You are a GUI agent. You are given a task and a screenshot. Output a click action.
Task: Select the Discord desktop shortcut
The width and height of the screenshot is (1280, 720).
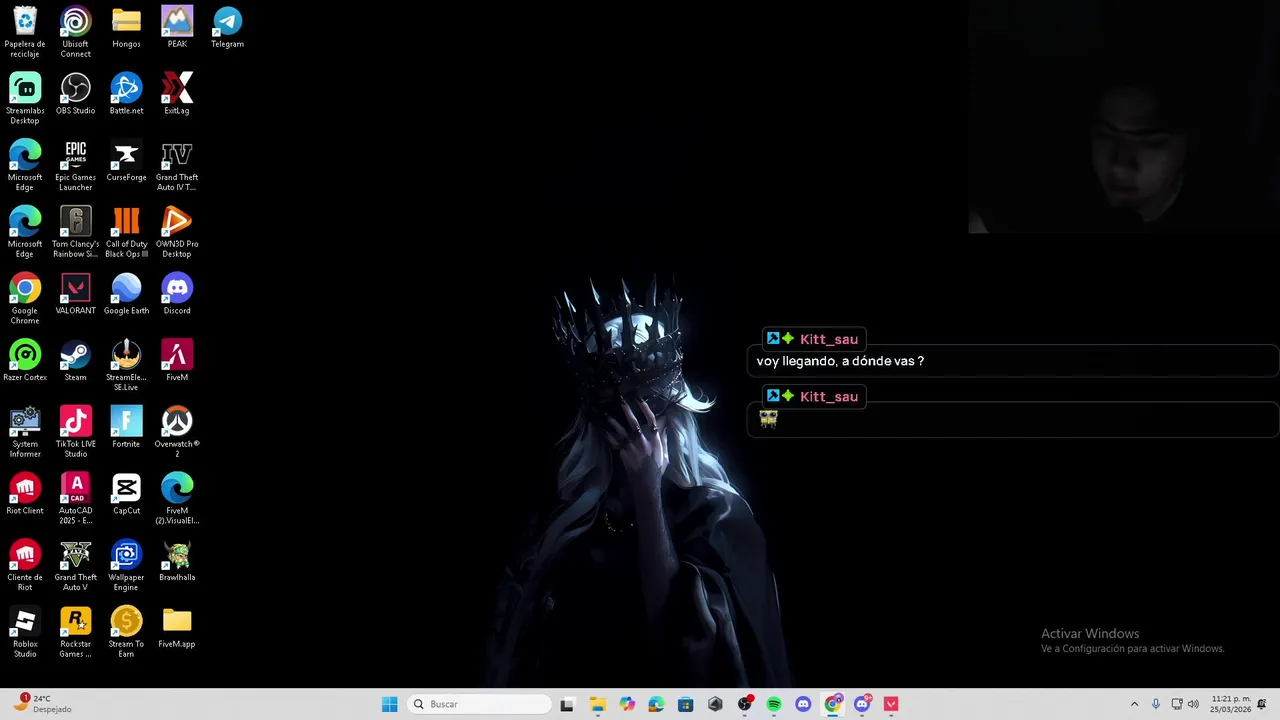[x=177, y=294]
